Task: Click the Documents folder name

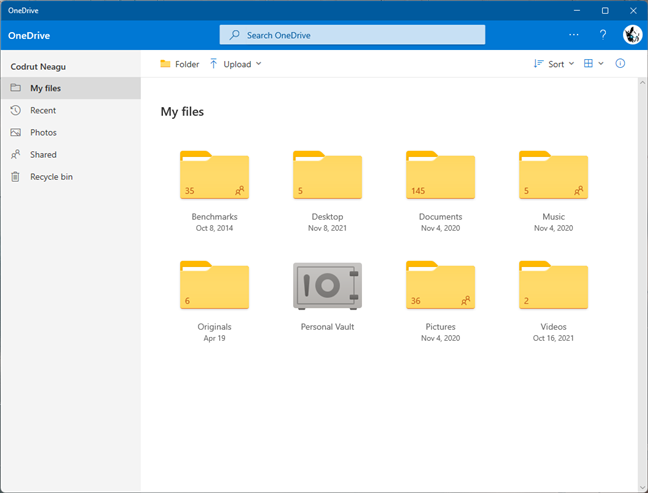Action: pyautogui.click(x=441, y=217)
